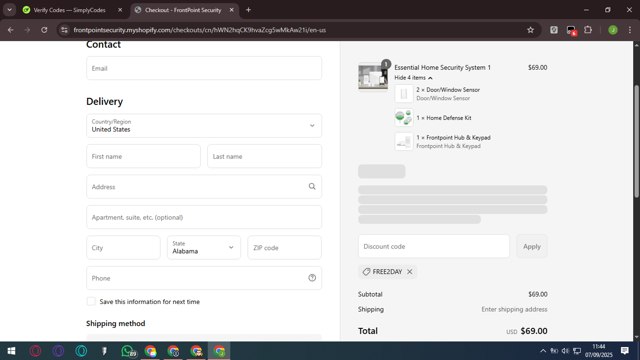Collapse the Hide 4 items list
Viewport: 640px width, 360px height.
(413, 78)
